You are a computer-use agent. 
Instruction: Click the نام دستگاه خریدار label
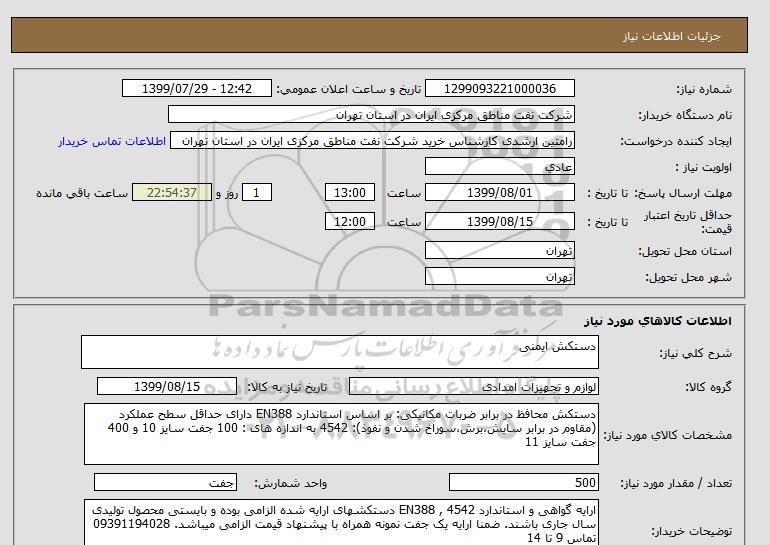pyautogui.click(x=685, y=115)
